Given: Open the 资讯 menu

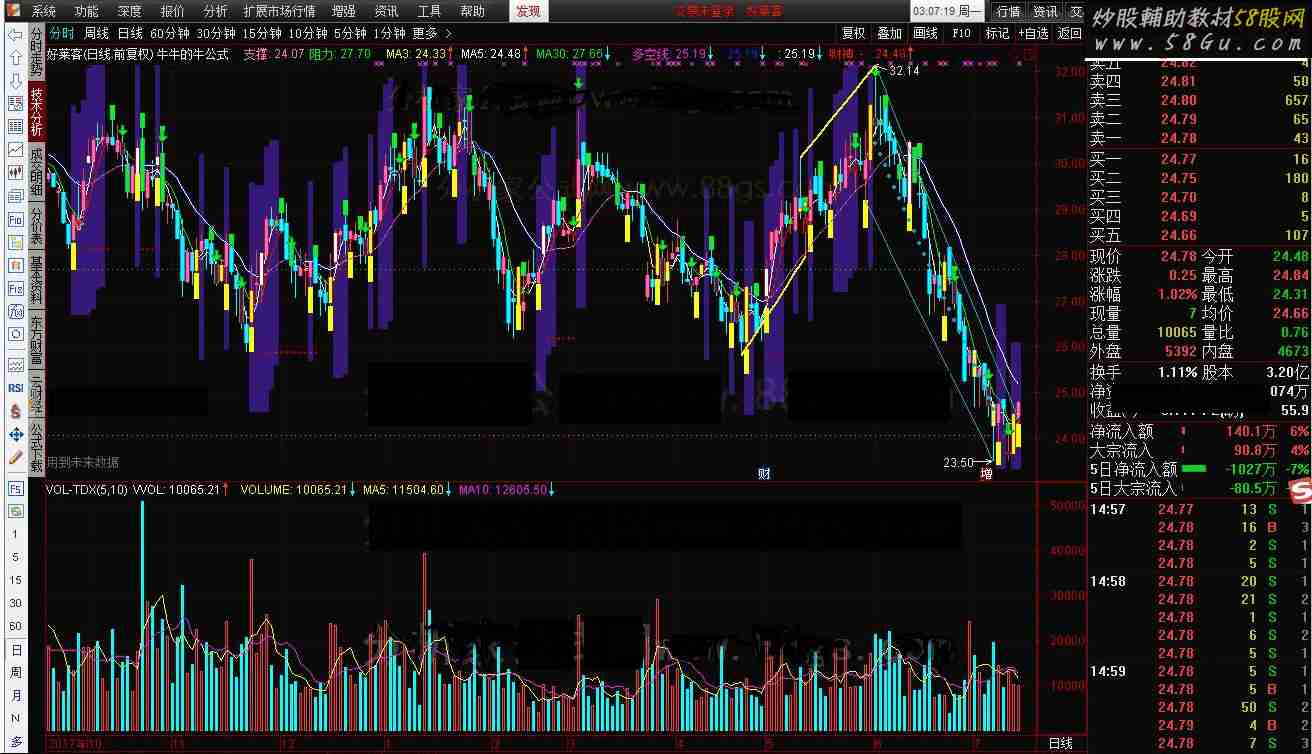Looking at the screenshot, I should 386,11.
